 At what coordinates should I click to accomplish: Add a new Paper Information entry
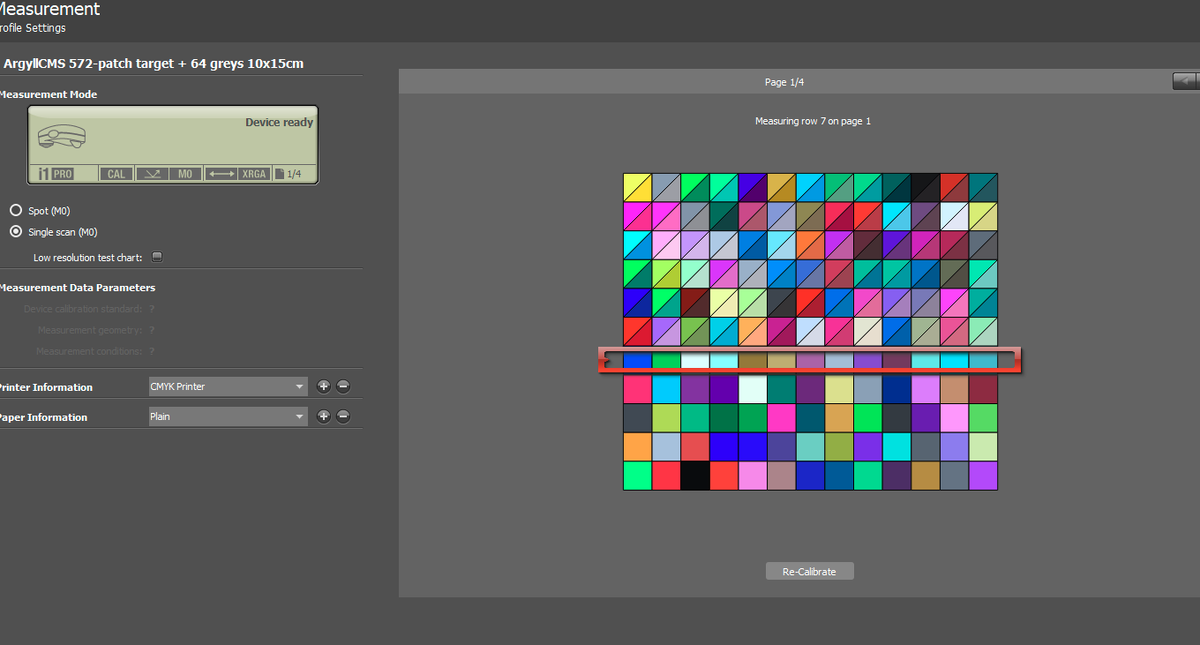pyautogui.click(x=324, y=417)
